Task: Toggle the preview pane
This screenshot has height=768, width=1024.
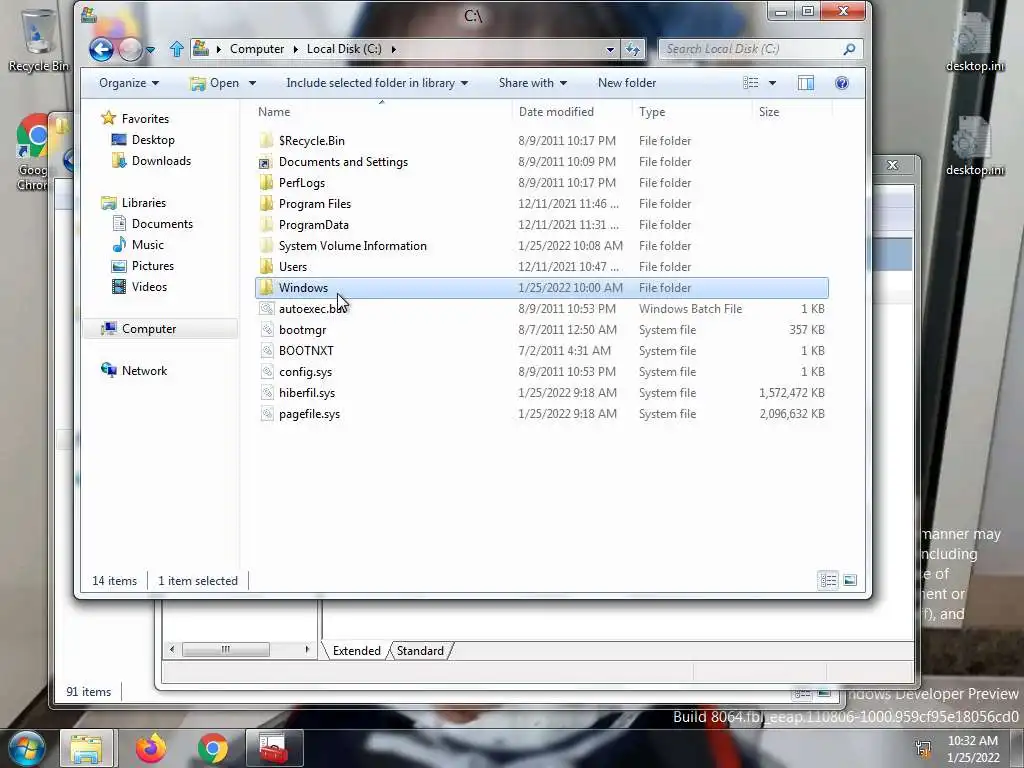Action: click(x=806, y=83)
